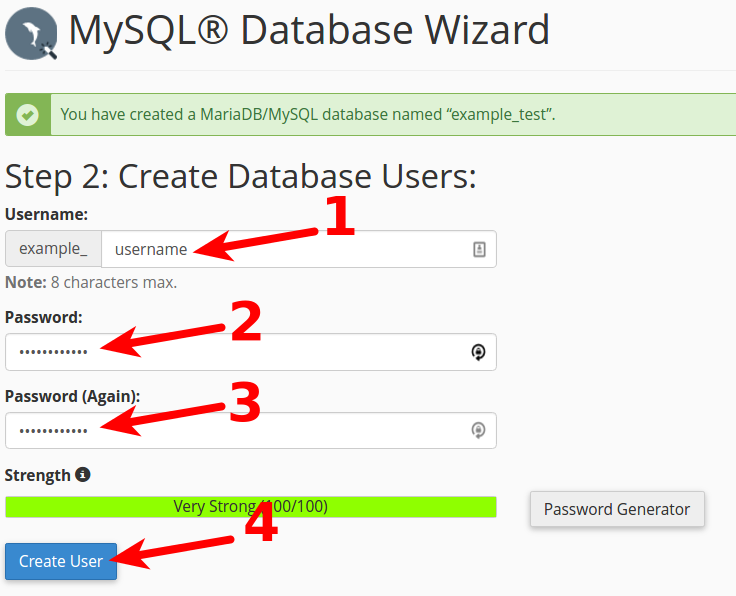Click the password manager icon in Password field
Screen dimensions: 736x596
click(479, 352)
